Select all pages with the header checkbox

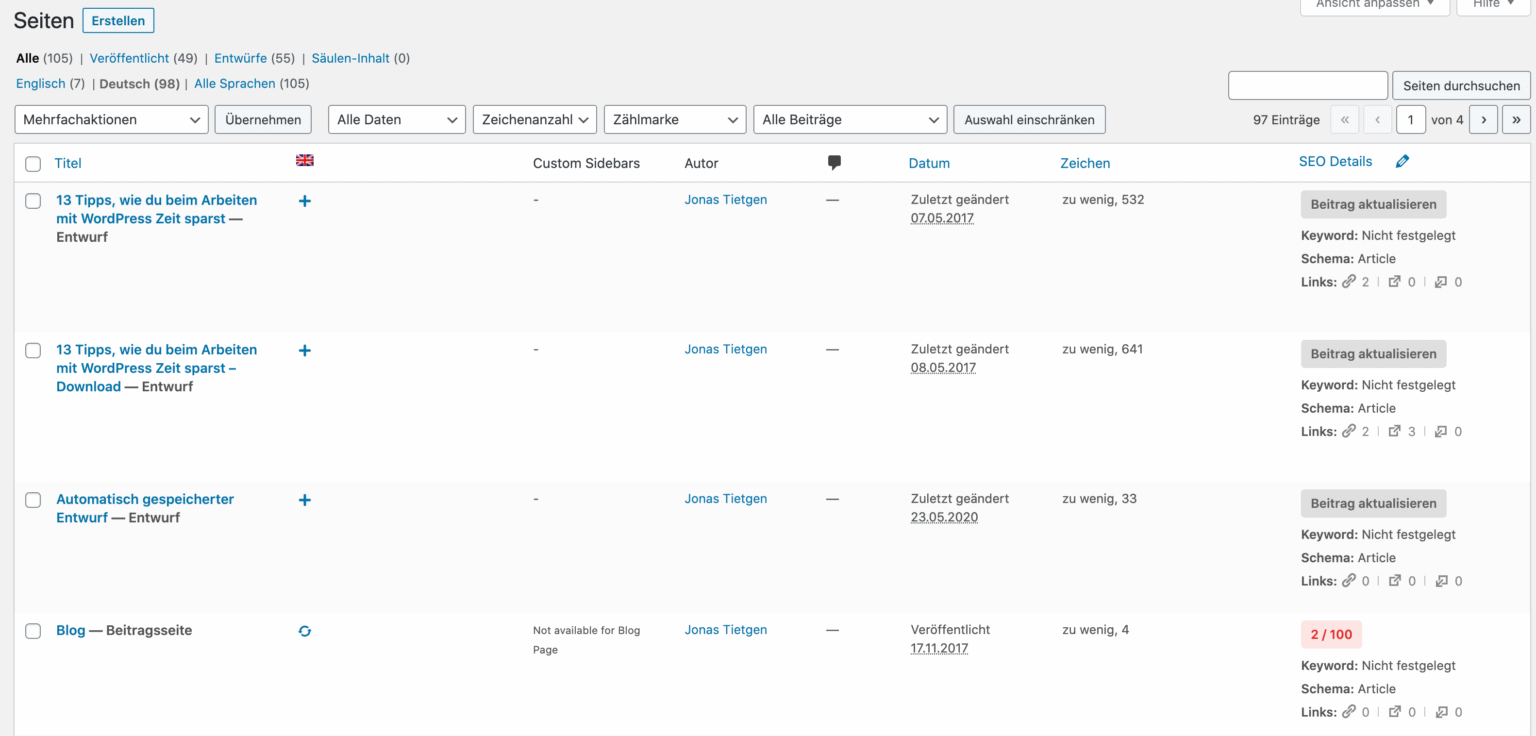[32, 163]
